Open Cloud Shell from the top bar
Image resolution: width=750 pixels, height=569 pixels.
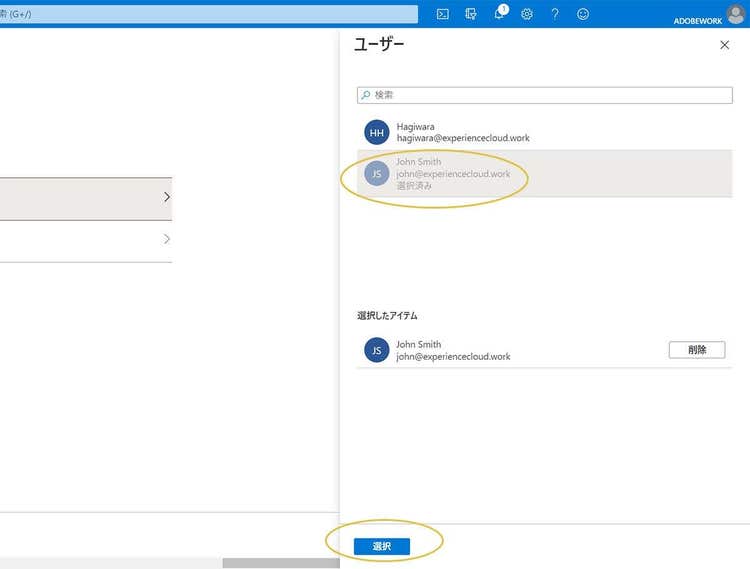click(442, 14)
